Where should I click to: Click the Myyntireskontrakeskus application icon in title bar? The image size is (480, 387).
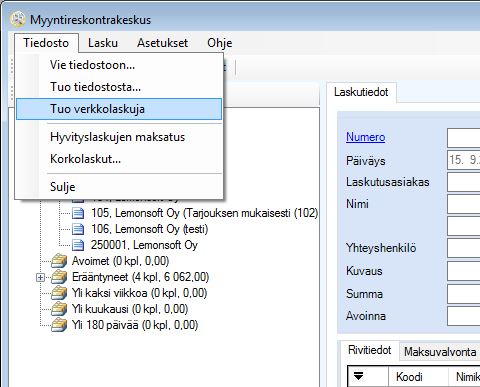(x=18, y=19)
